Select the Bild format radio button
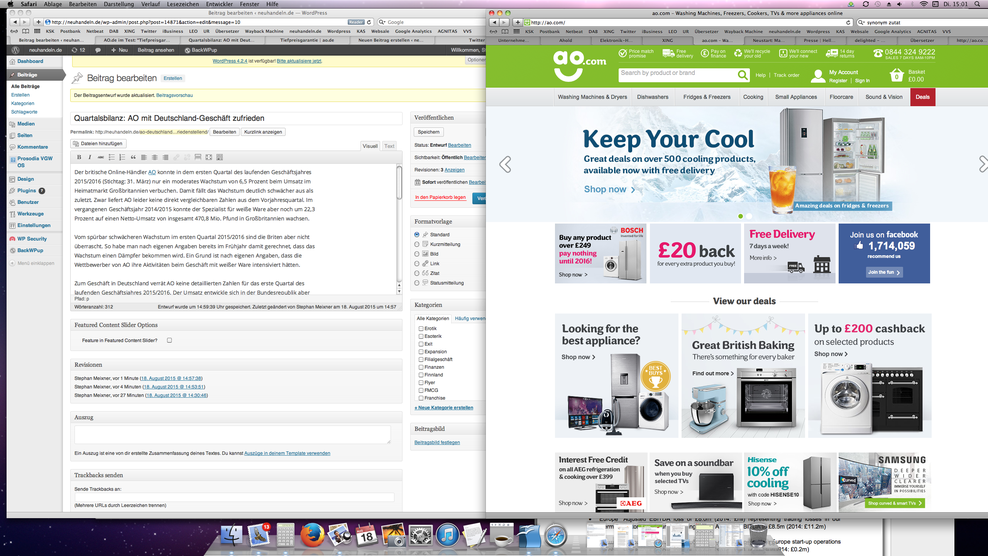 pos(416,254)
